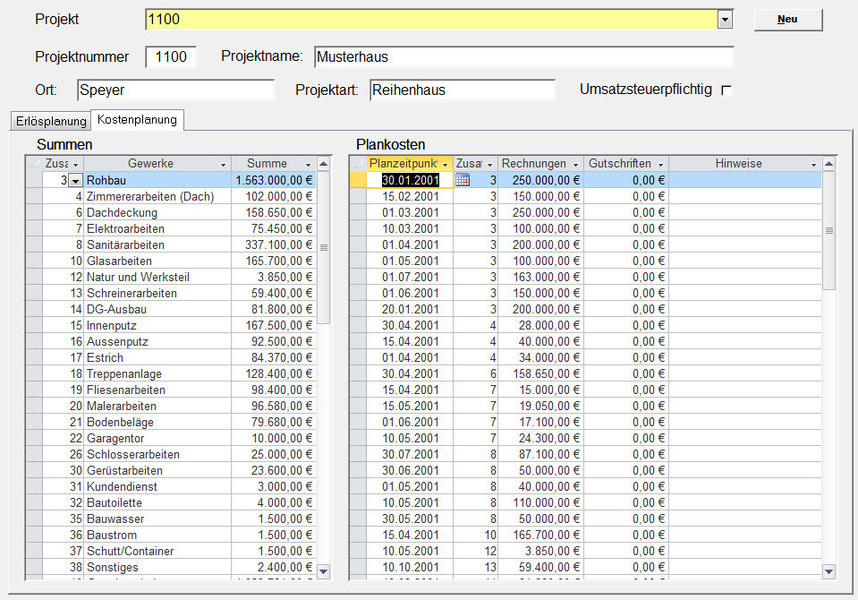Click the Elektroarbeiten entry in Summen
Viewport: 858px width, 600px height.
point(158,229)
